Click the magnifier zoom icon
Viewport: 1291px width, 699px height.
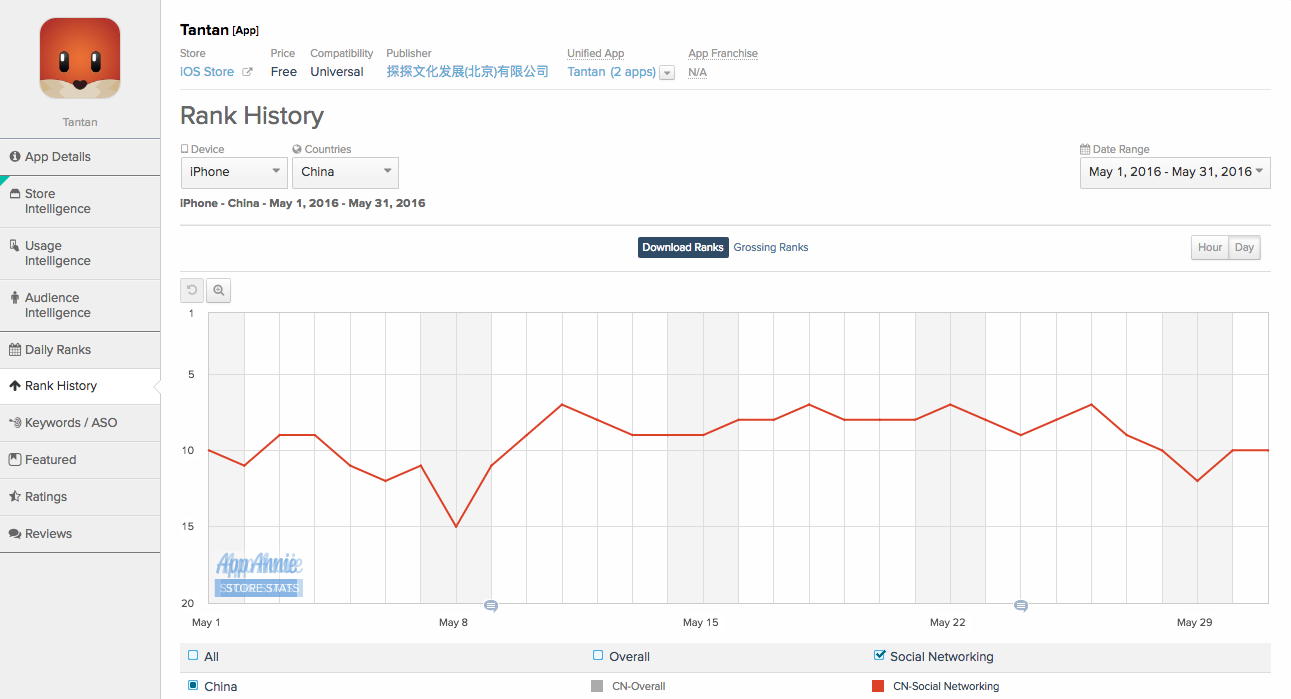coord(218,290)
